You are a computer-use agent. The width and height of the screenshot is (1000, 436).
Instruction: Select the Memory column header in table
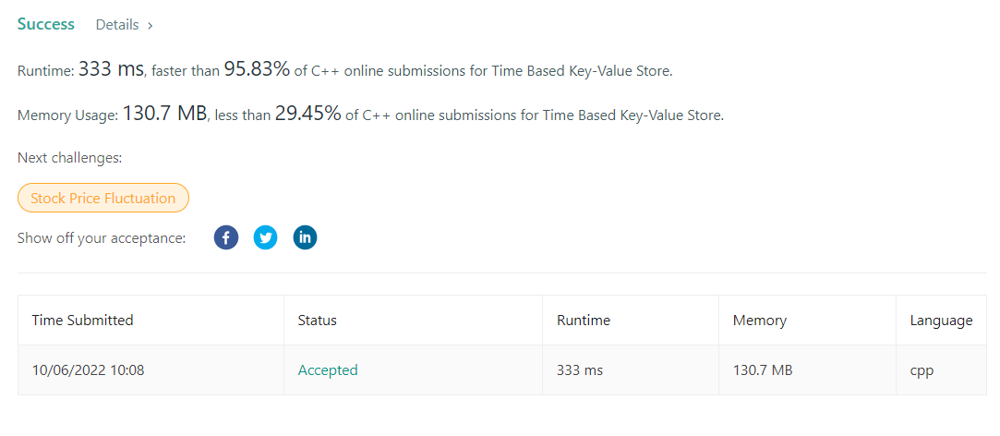pyautogui.click(x=759, y=320)
